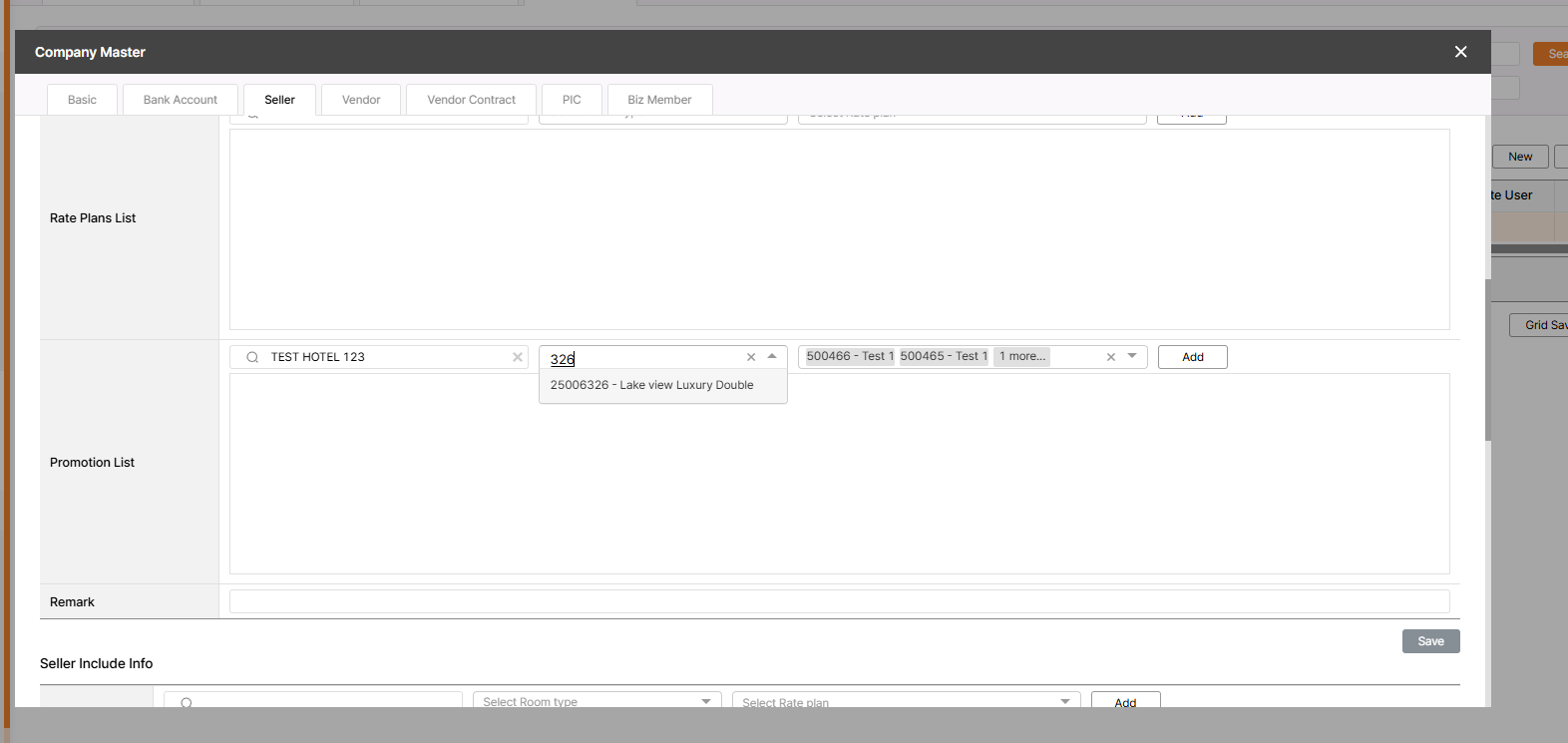Click the hotel field containing TEST HOTEL 123

tap(379, 357)
